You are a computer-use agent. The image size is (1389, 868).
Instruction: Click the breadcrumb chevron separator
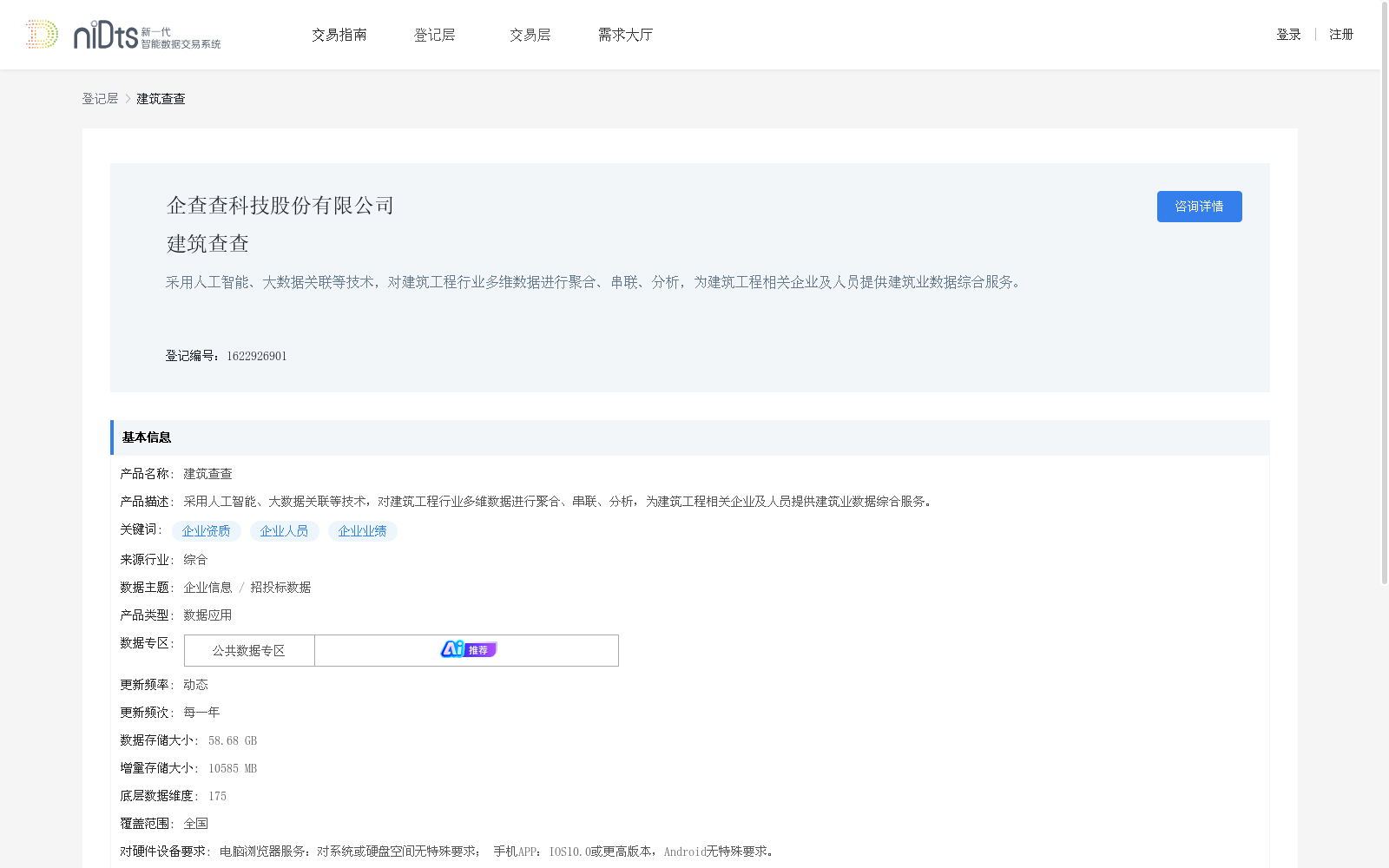128,99
